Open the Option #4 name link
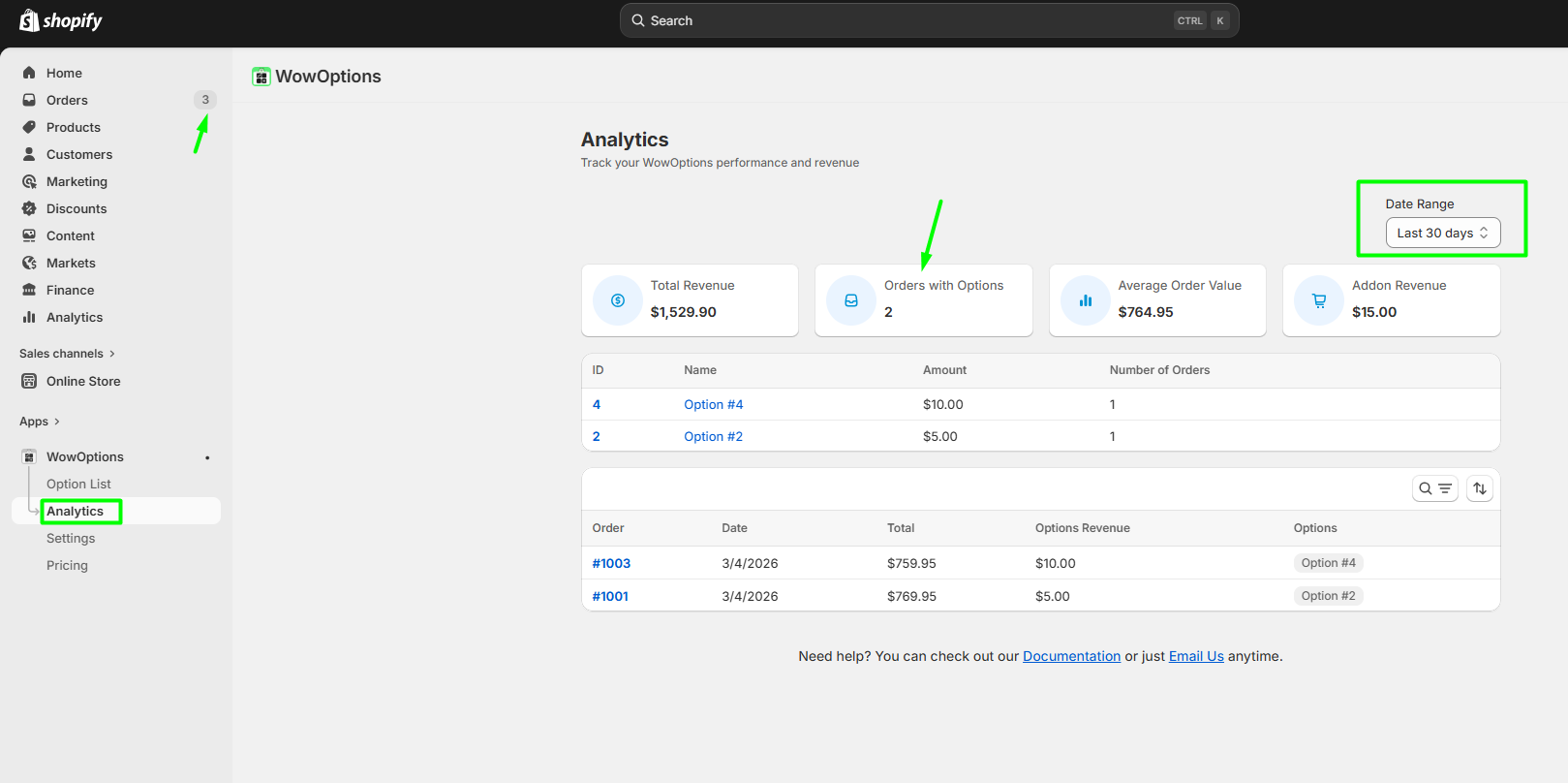Screen dimensions: 1568x783 coord(713,404)
